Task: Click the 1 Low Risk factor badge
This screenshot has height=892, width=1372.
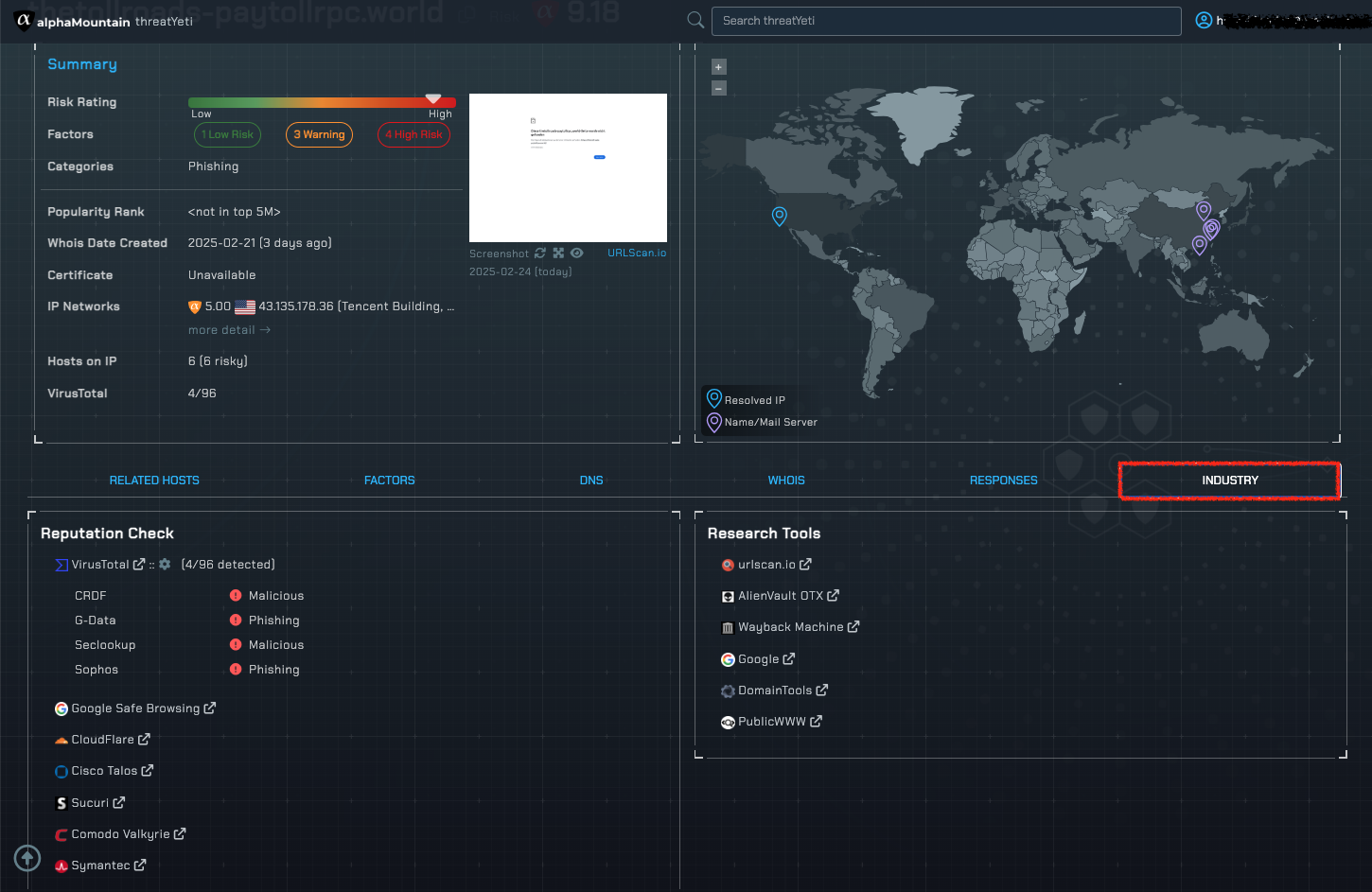Action: tap(227, 134)
